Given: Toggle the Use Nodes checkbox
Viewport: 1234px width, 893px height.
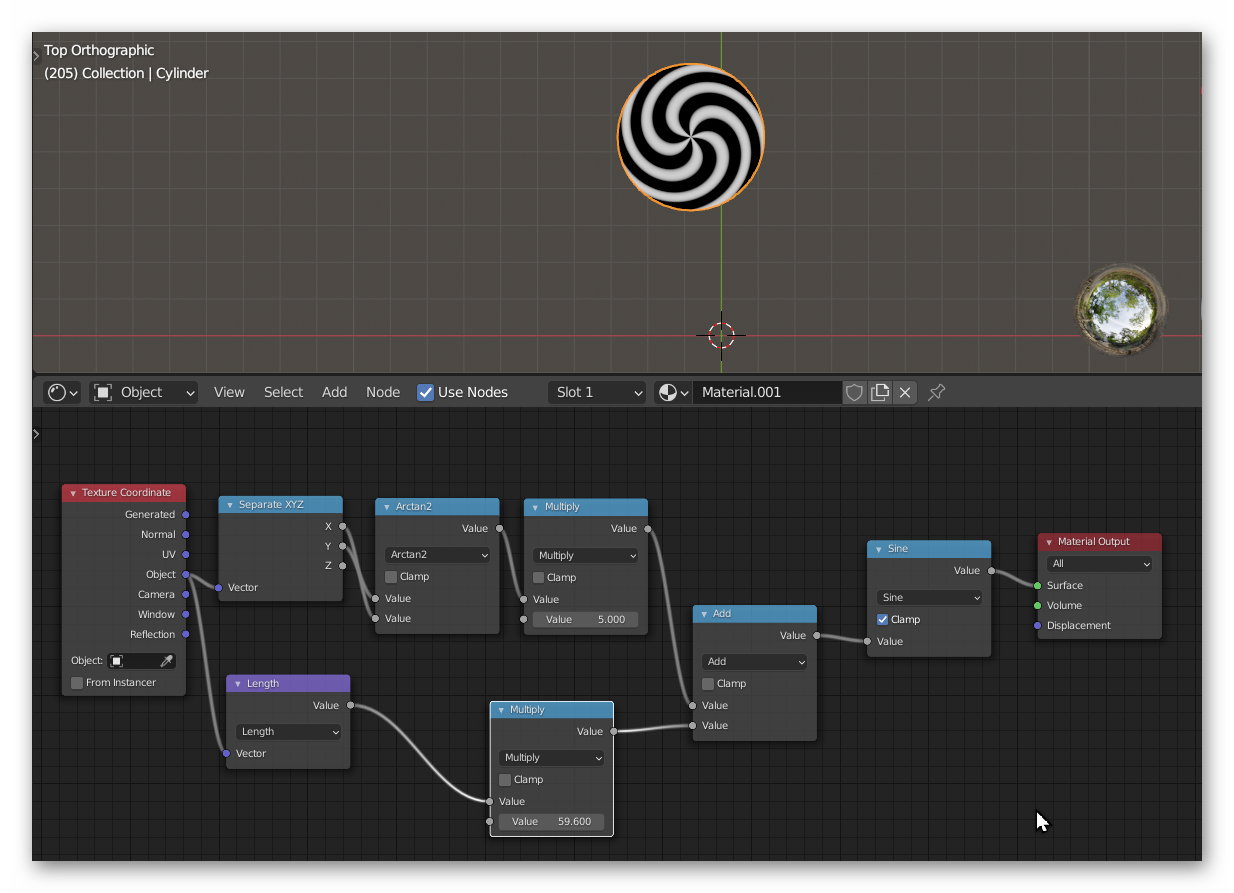Looking at the screenshot, I should [425, 392].
